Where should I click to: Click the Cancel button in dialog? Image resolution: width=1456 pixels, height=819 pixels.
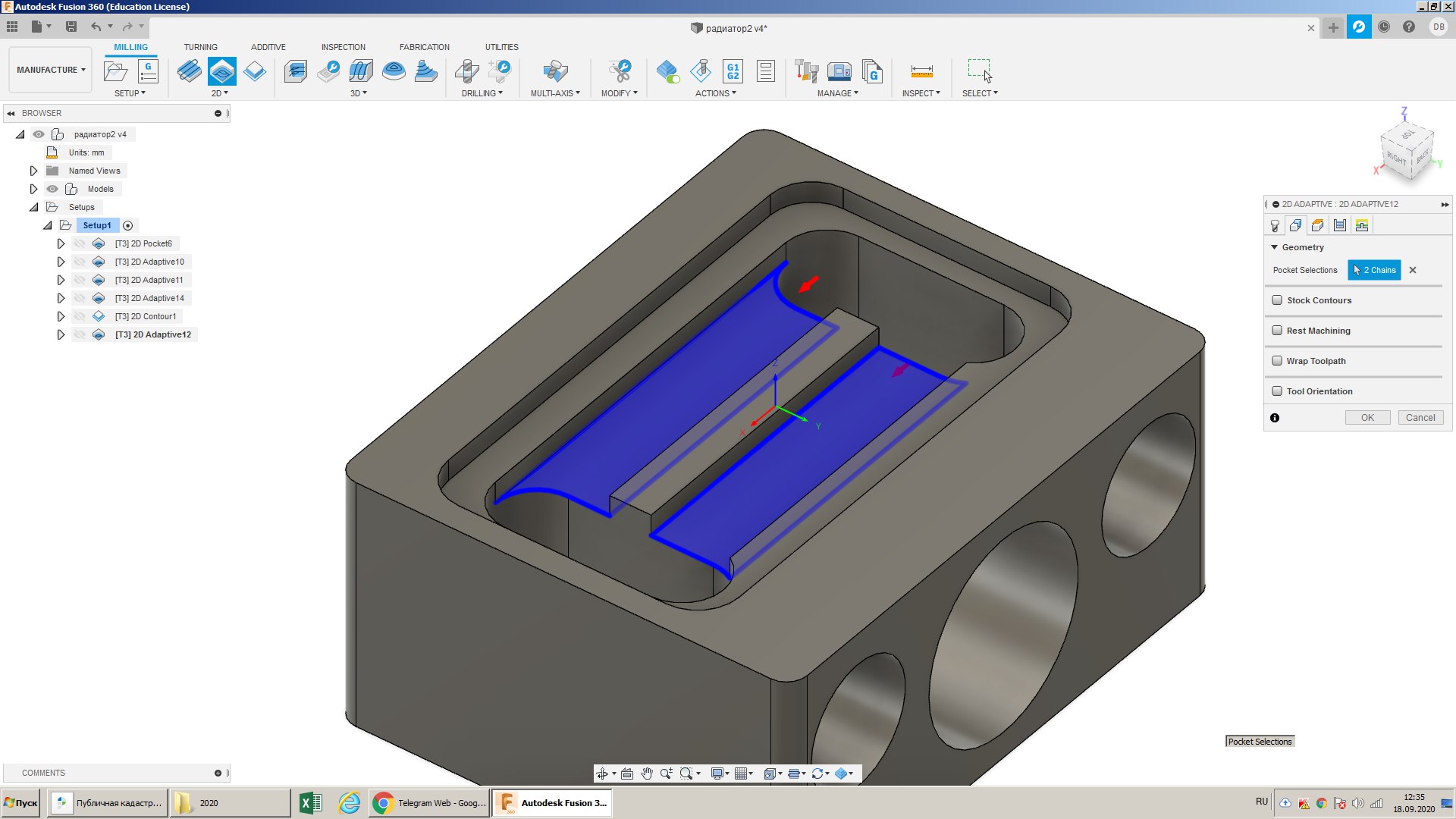point(1420,418)
